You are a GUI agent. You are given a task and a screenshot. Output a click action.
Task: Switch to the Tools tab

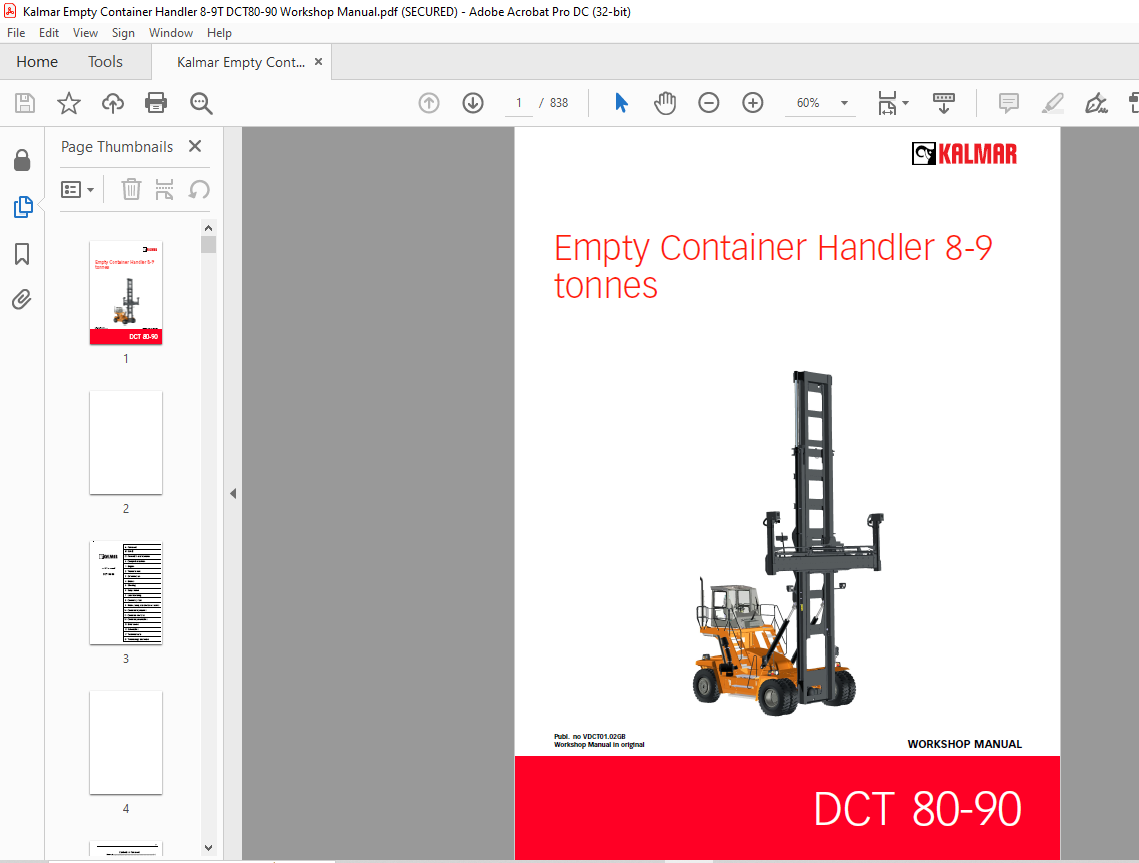tap(105, 62)
